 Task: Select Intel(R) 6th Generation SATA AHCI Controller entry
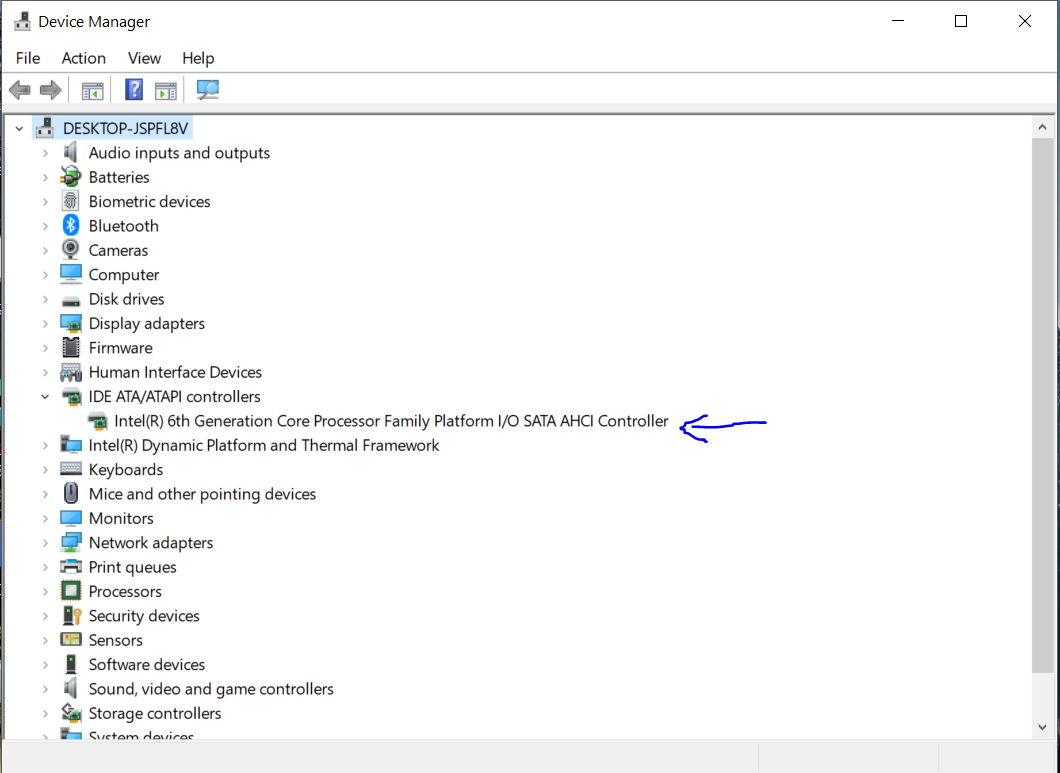tap(391, 421)
